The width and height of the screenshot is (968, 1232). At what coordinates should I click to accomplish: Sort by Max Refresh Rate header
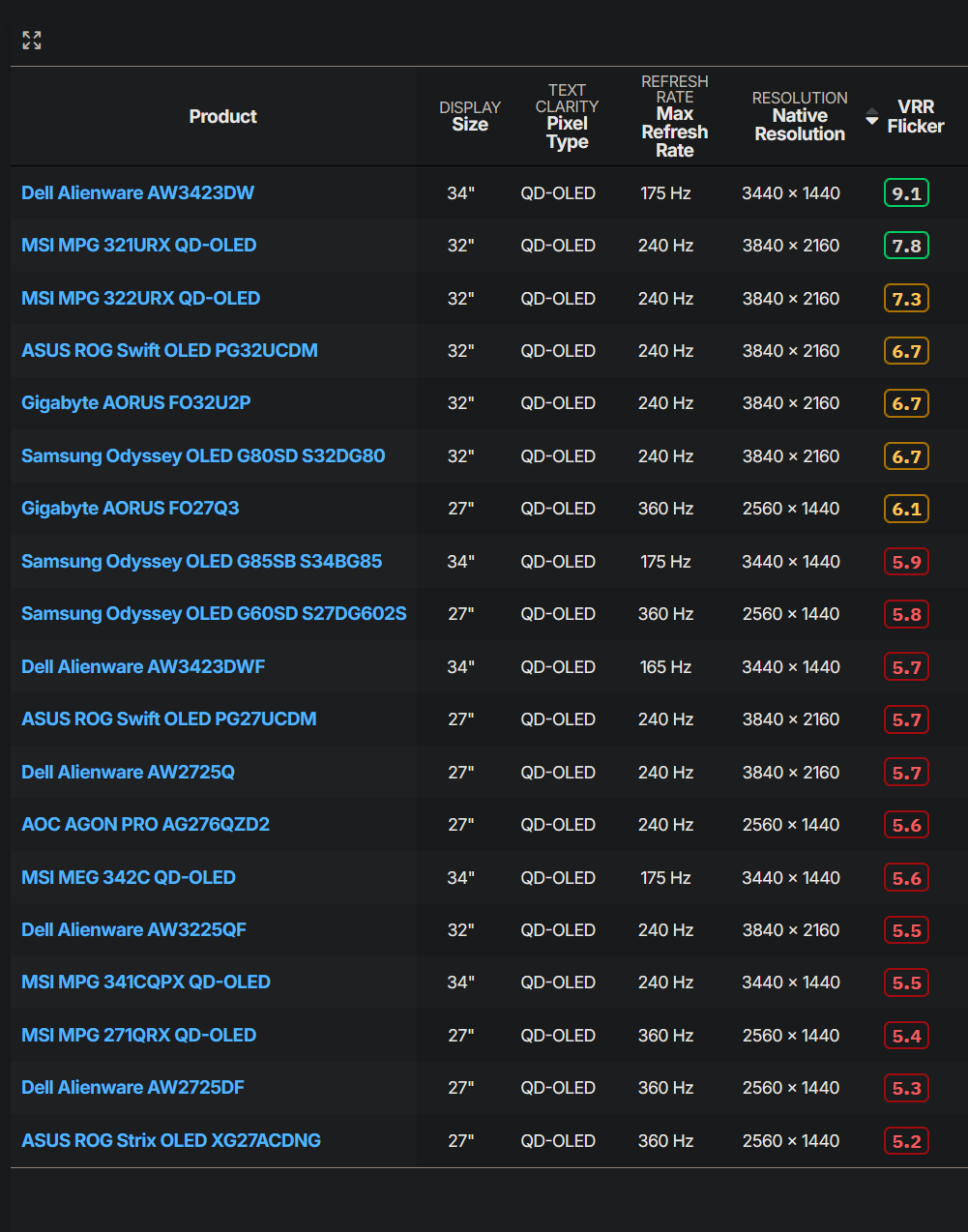tap(675, 116)
